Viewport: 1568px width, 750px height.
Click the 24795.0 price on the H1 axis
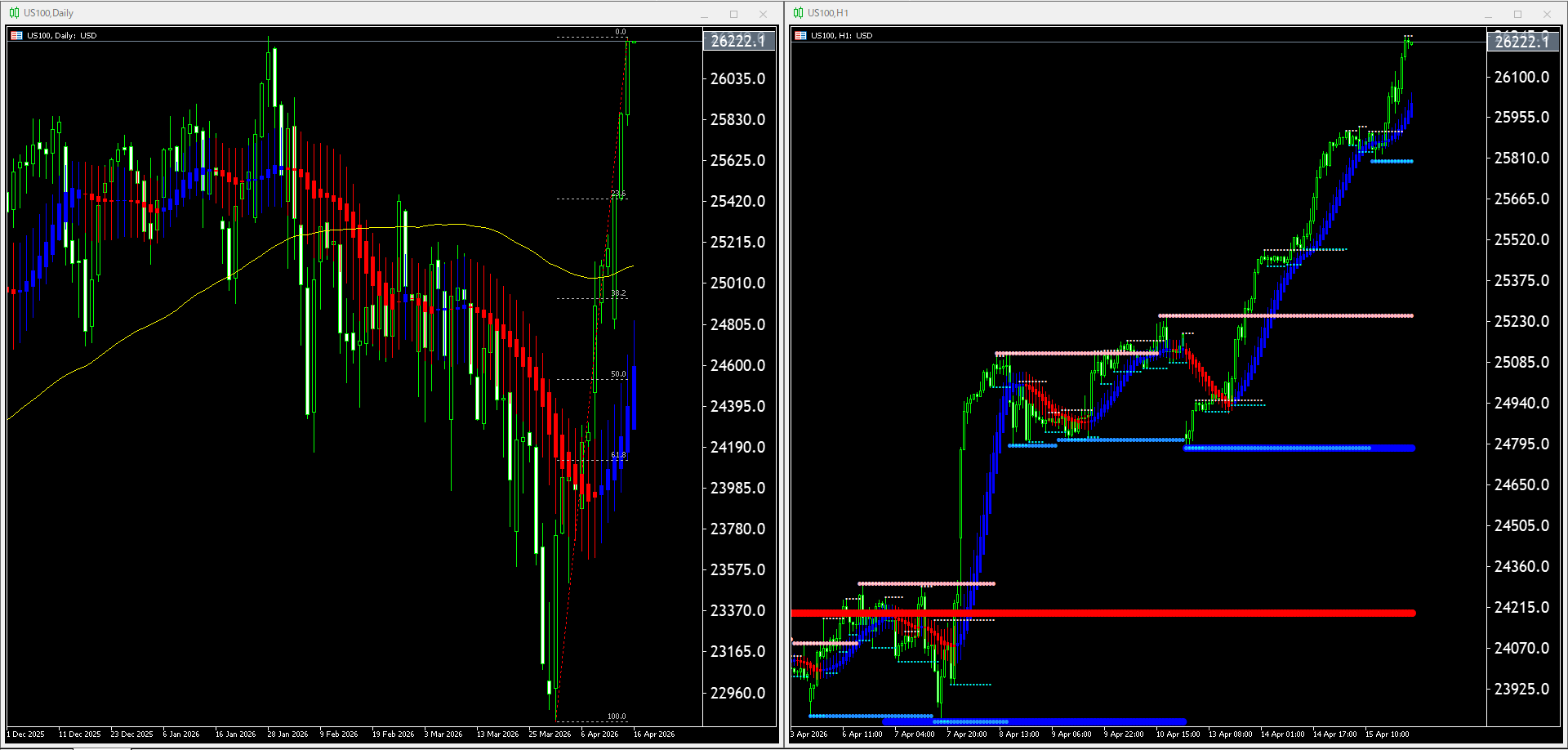coord(1521,444)
